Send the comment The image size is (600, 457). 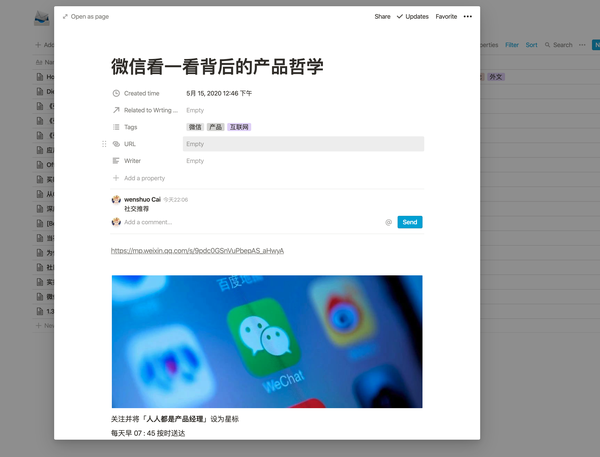click(410, 222)
